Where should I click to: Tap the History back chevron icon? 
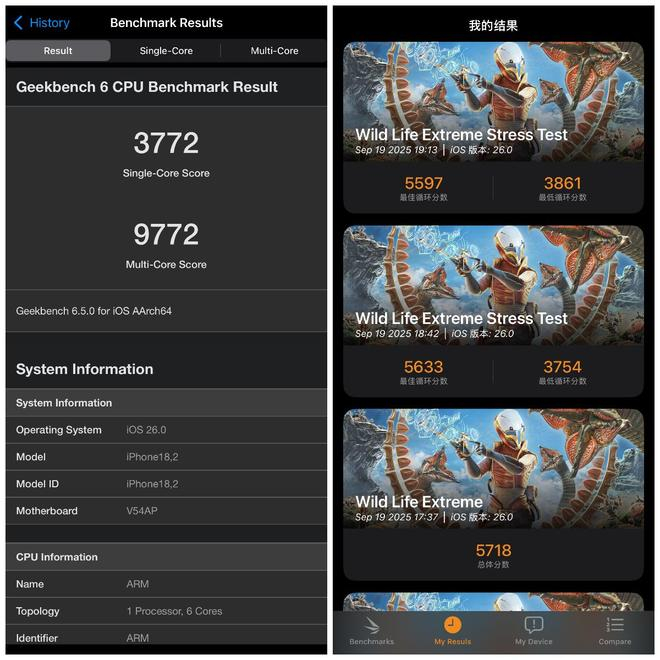click(x=18, y=23)
